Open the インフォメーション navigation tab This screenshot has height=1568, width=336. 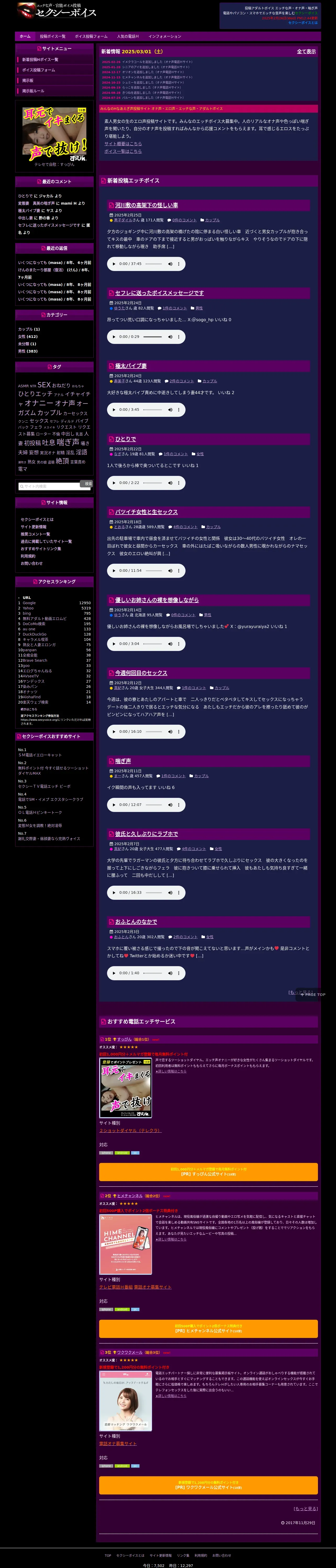coord(165,37)
